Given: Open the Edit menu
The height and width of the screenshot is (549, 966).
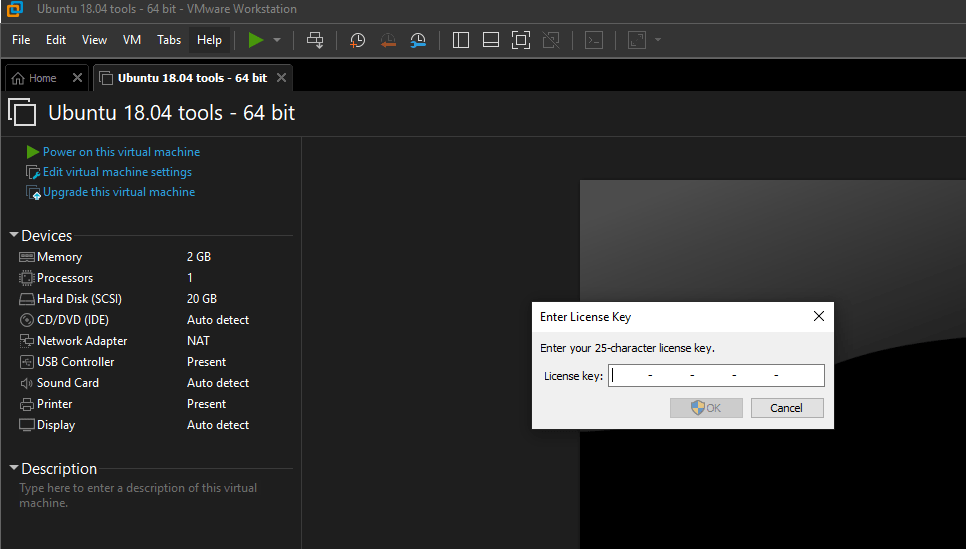Looking at the screenshot, I should 56,40.
